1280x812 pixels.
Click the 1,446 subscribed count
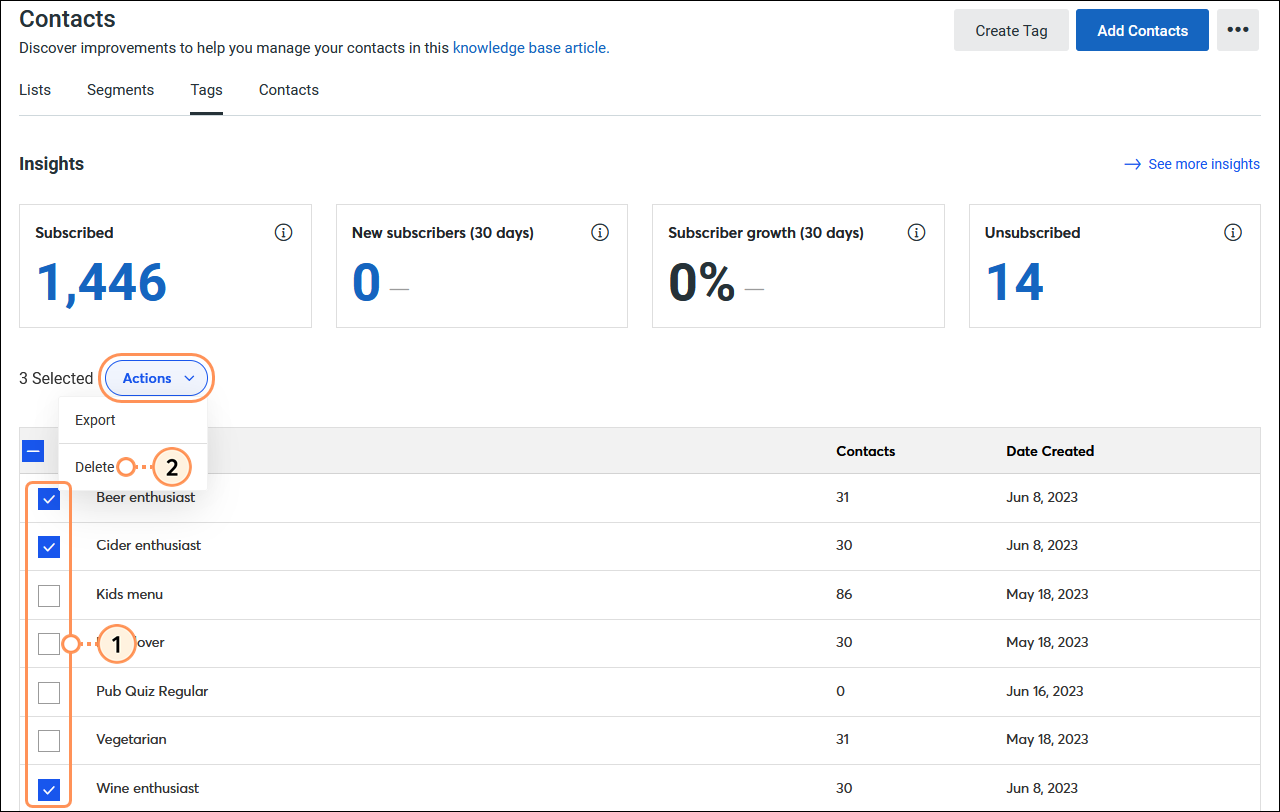tap(101, 282)
